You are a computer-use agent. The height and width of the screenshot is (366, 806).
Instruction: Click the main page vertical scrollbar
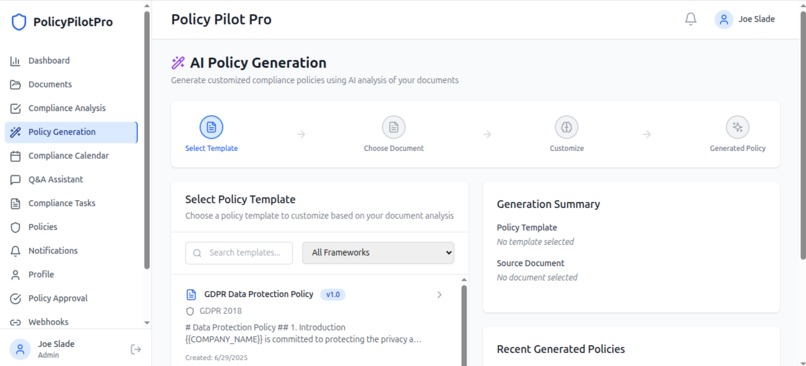803,134
